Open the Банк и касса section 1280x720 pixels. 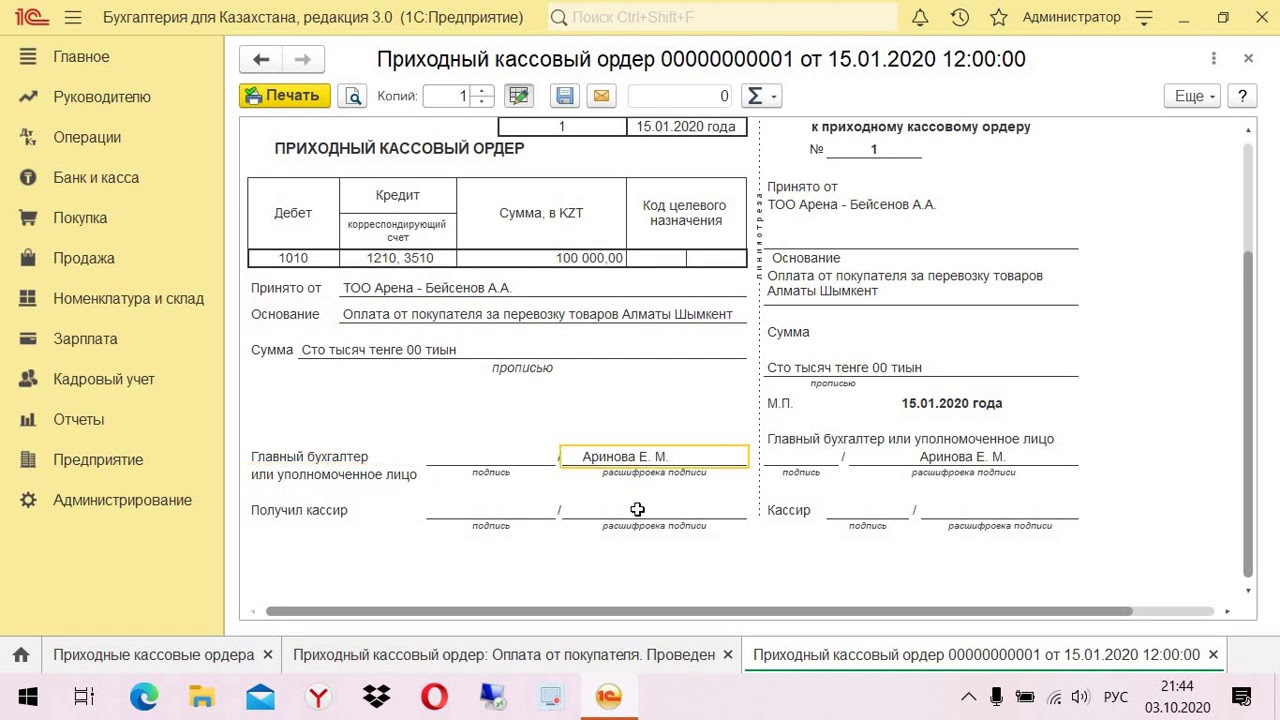[x=96, y=177]
